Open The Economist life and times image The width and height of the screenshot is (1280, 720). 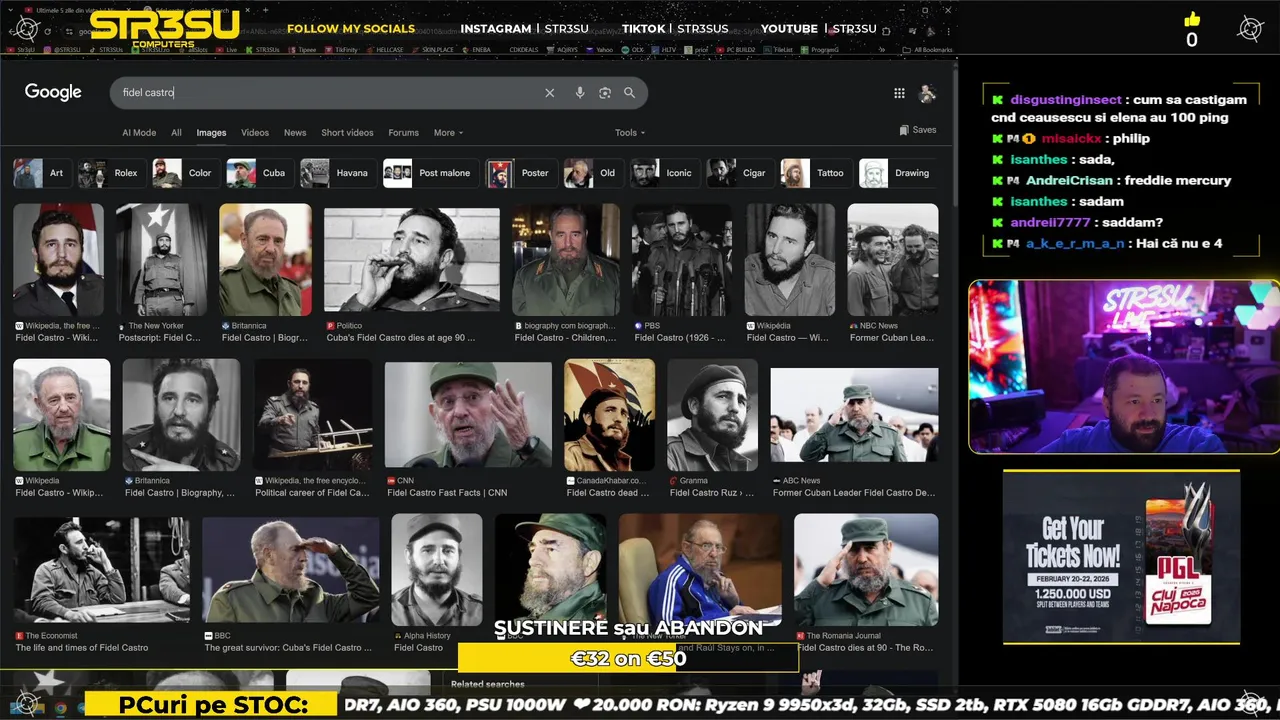click(101, 570)
